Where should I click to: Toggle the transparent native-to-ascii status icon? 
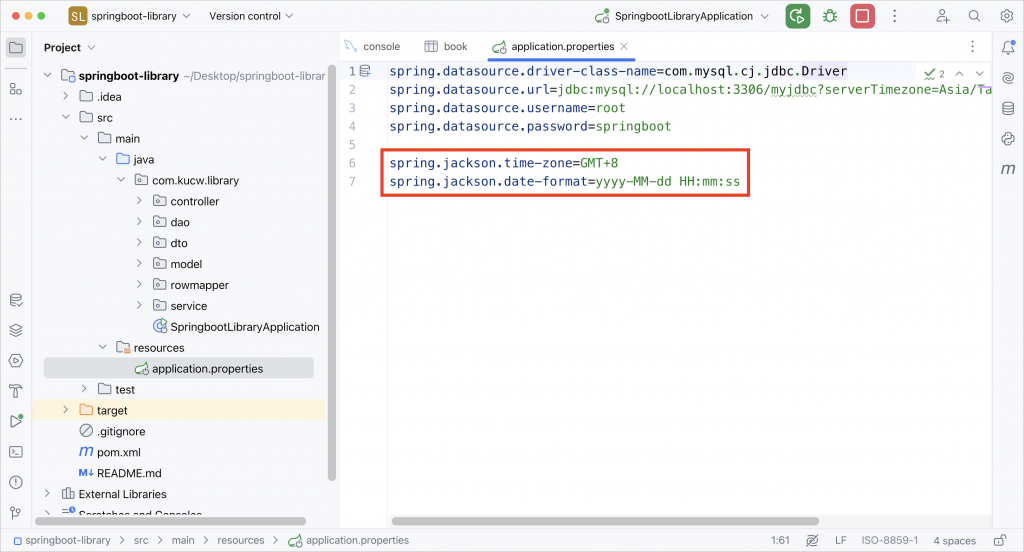[x=812, y=540]
